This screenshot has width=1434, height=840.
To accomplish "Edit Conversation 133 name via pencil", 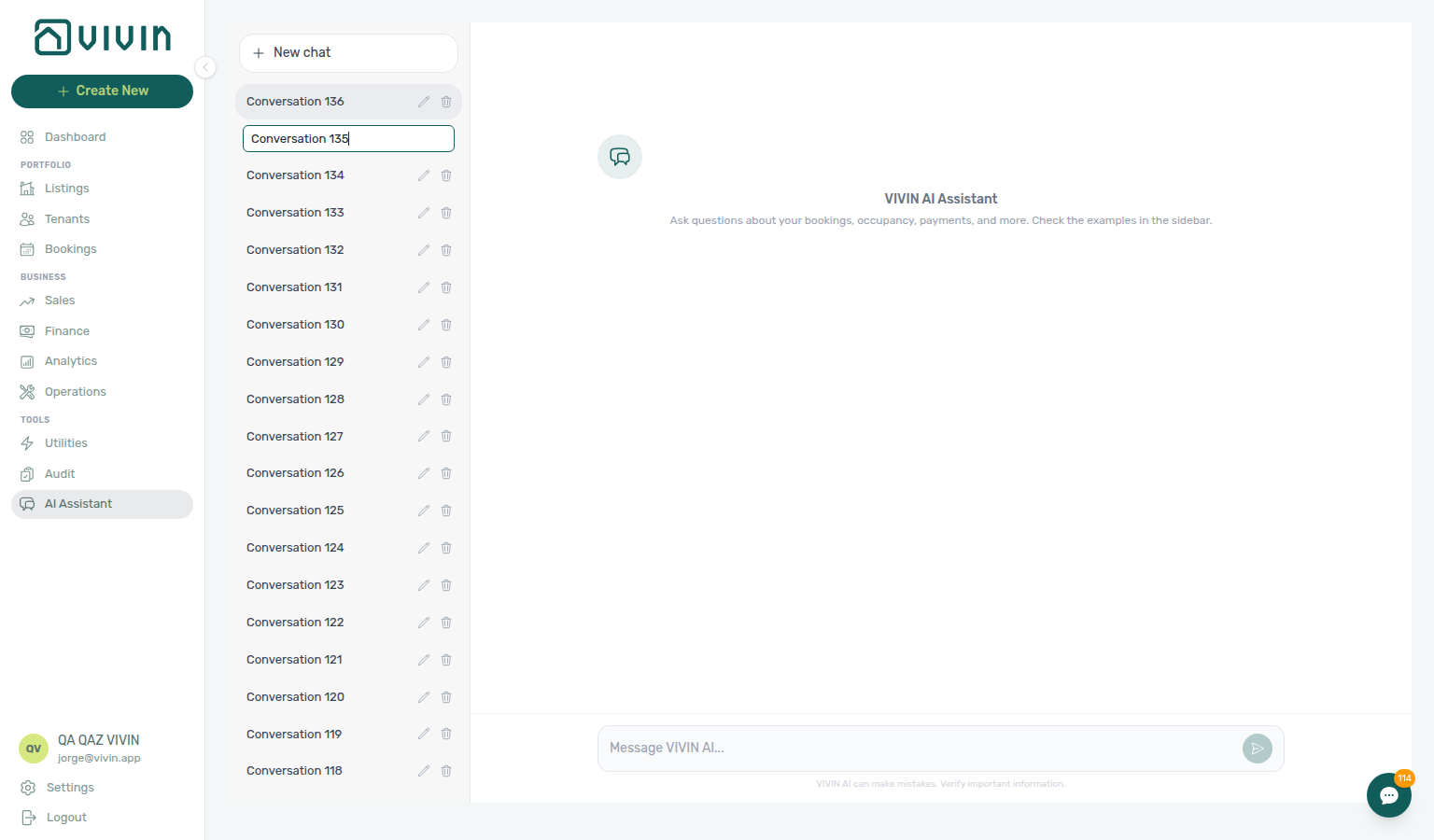I will pos(424,213).
